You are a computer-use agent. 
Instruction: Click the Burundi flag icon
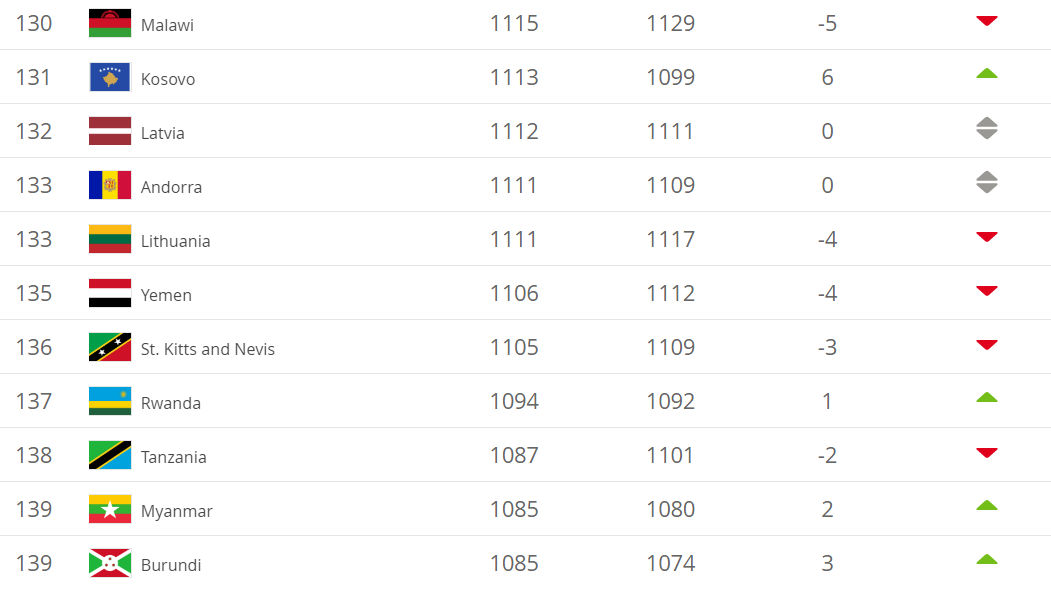[110, 563]
